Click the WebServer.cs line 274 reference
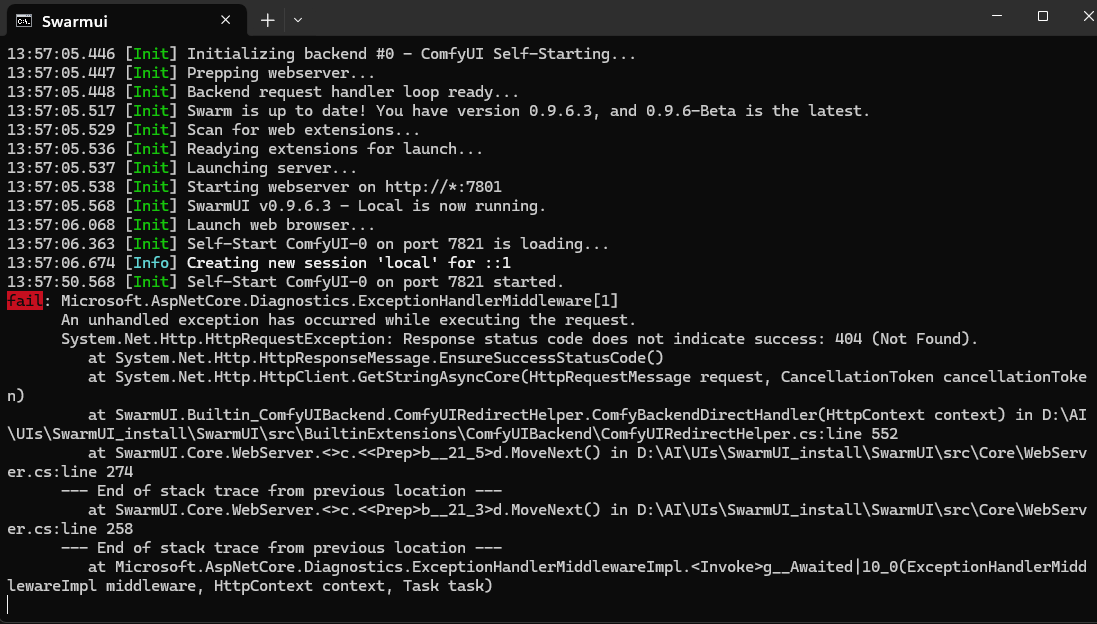This screenshot has width=1097, height=624. pyautogui.click(x=70, y=471)
